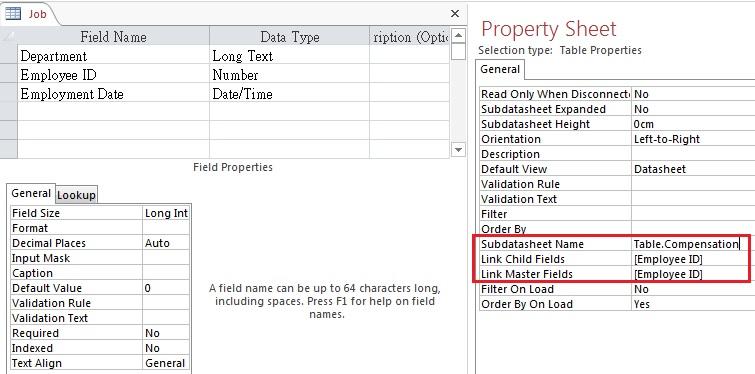Image resolution: width=755 pixels, height=374 pixels.
Task: Click the Text Align value General
Action: tap(166, 363)
